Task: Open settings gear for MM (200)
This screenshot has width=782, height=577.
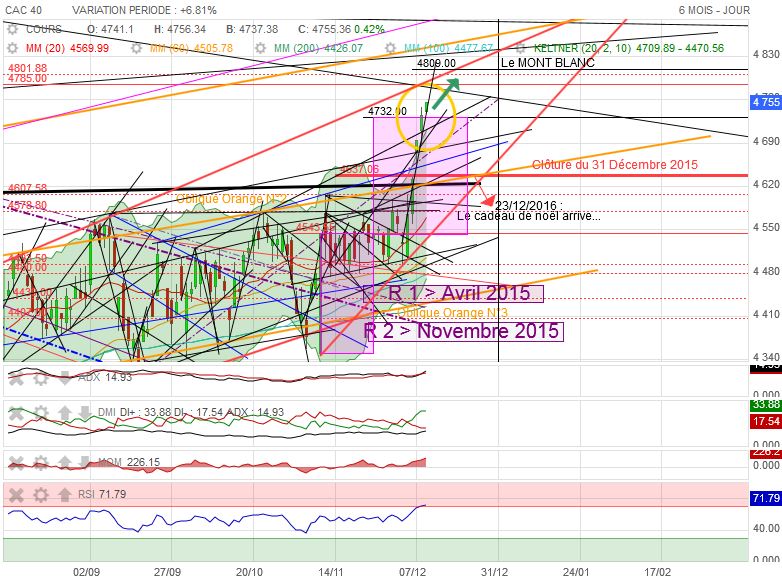Action: point(260,48)
